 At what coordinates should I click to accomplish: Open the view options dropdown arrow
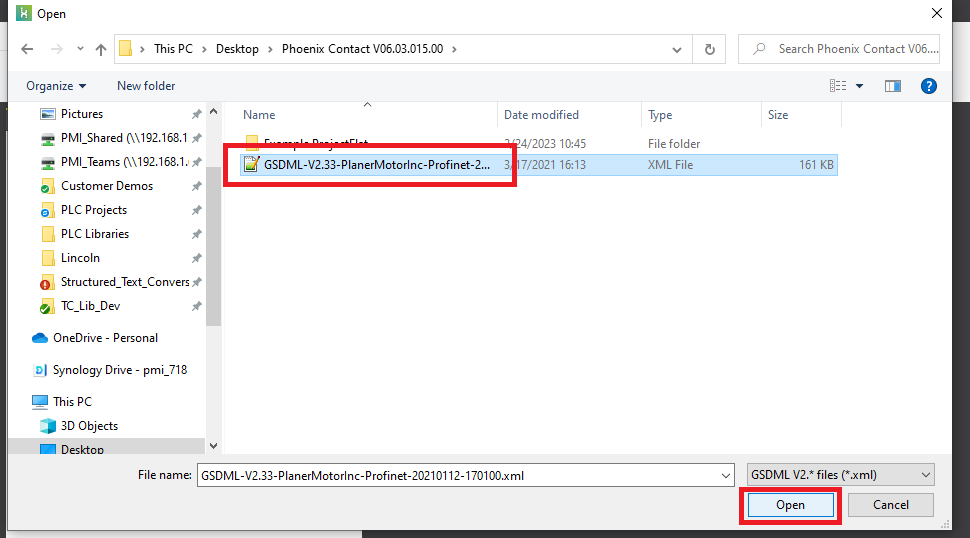[x=859, y=86]
